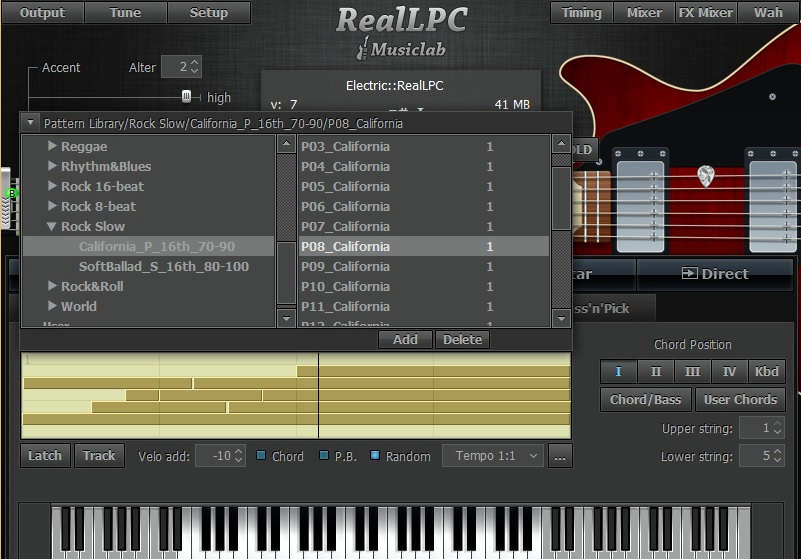Open the Tempo 1:1 dropdown
The height and width of the screenshot is (559, 801).
(x=492, y=456)
